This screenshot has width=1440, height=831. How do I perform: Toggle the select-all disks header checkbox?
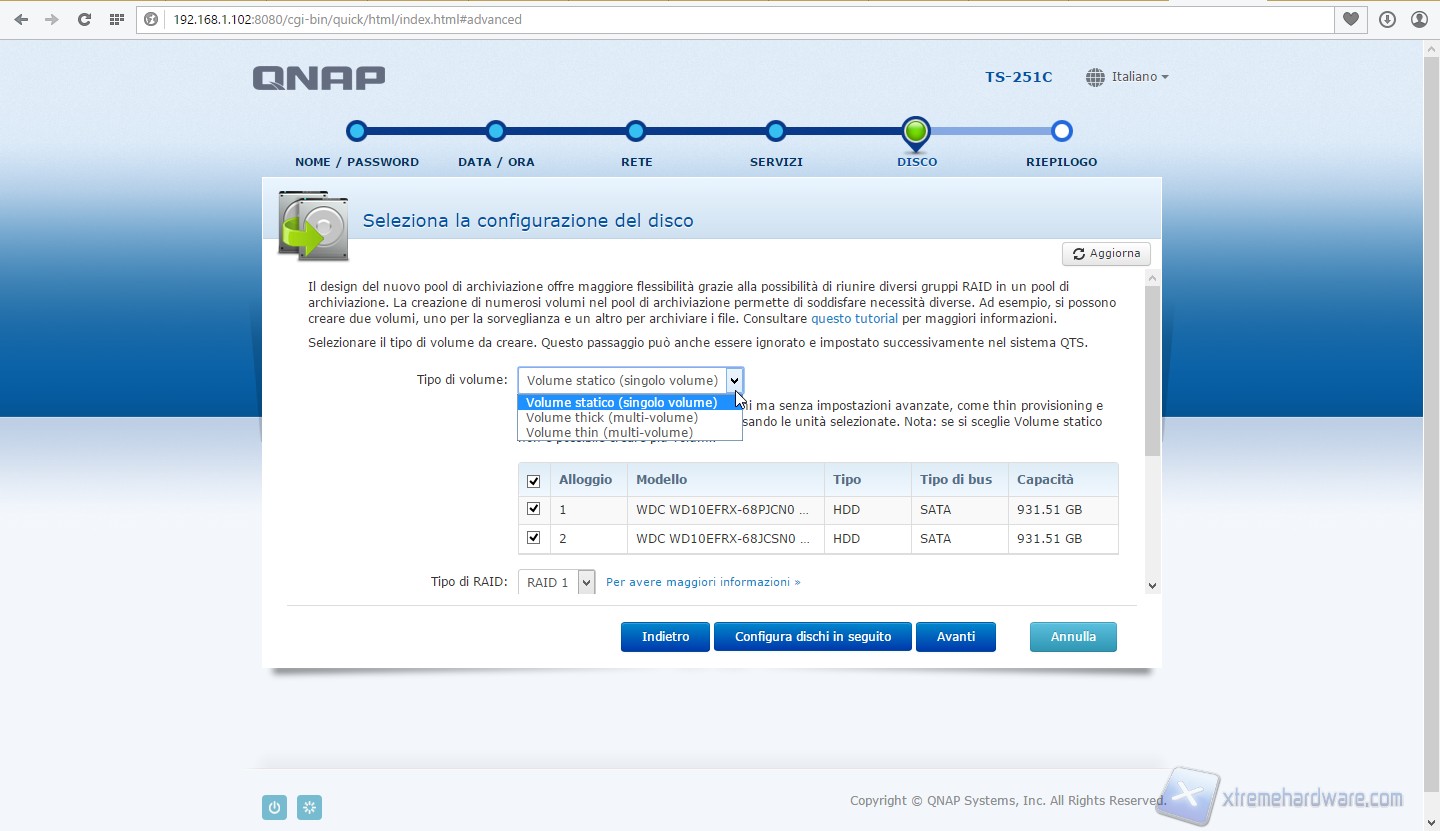point(533,481)
